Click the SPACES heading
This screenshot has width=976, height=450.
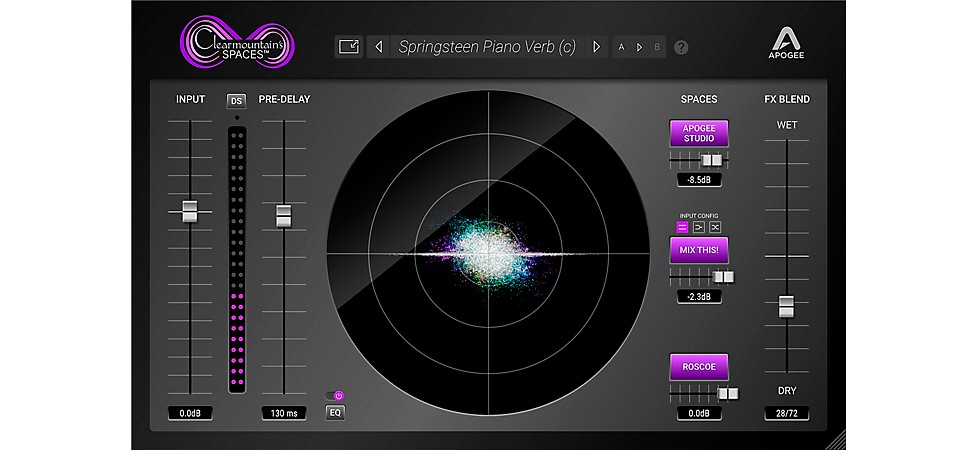pos(699,99)
